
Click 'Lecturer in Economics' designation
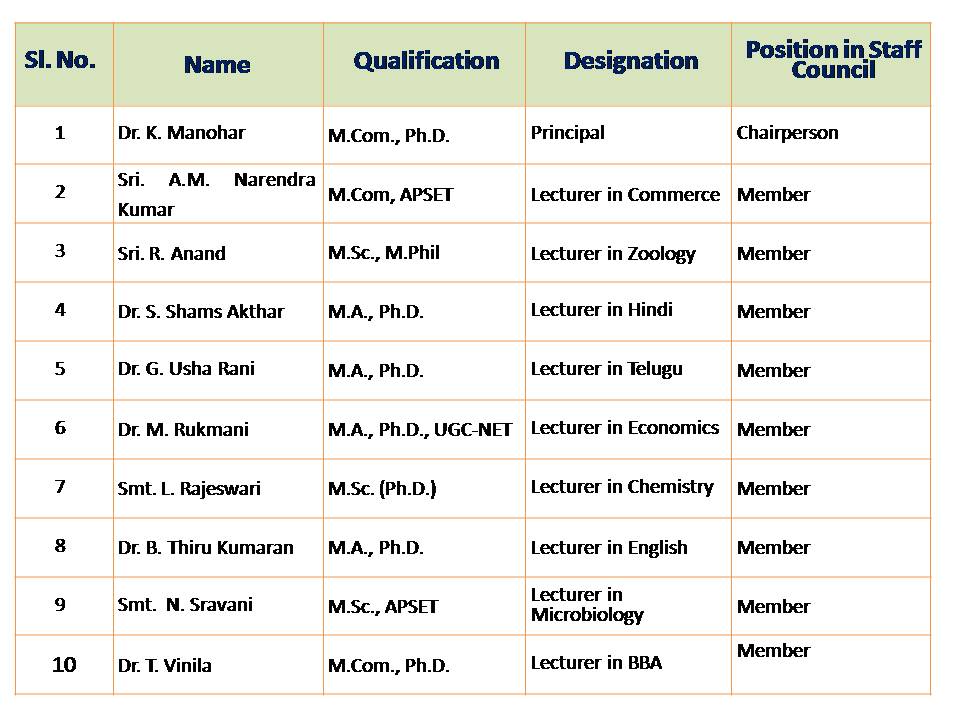pos(625,428)
